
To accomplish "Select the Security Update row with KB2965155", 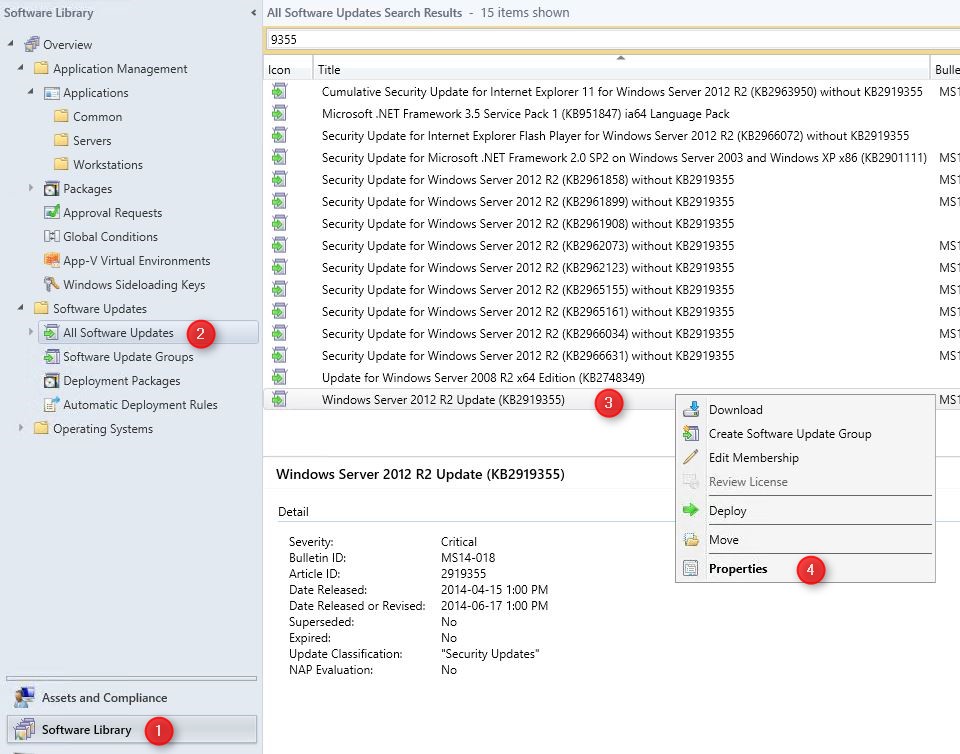I will coord(612,290).
